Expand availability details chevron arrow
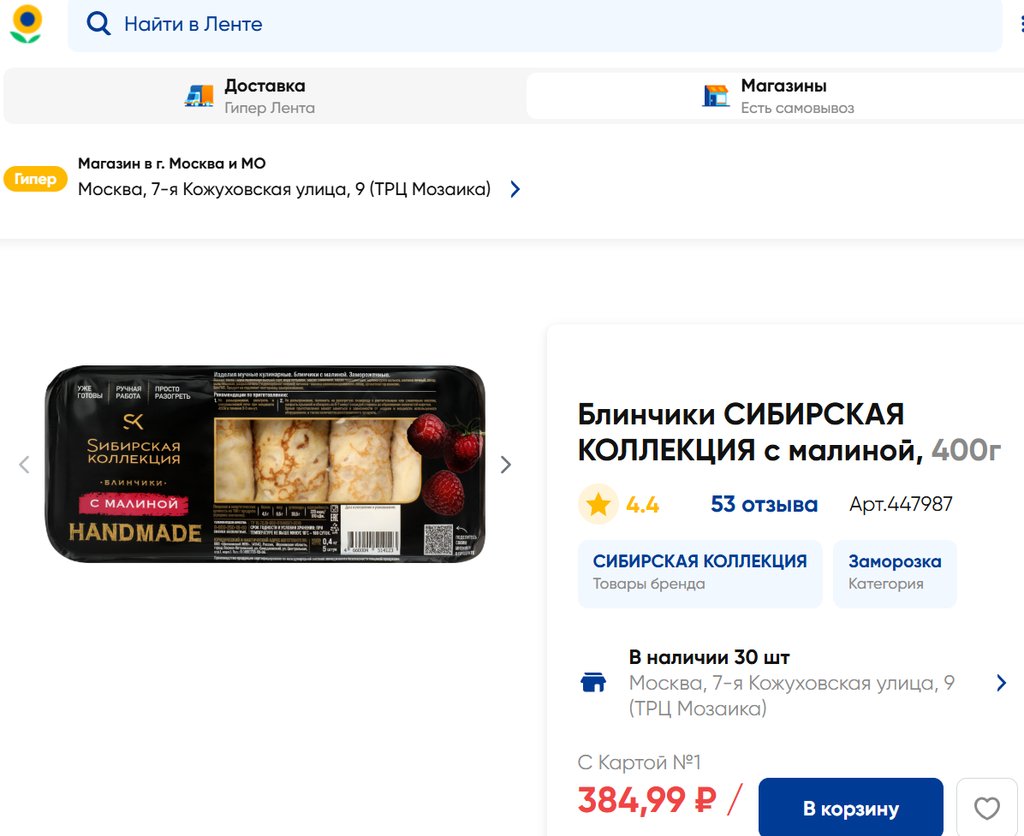 1002,683
